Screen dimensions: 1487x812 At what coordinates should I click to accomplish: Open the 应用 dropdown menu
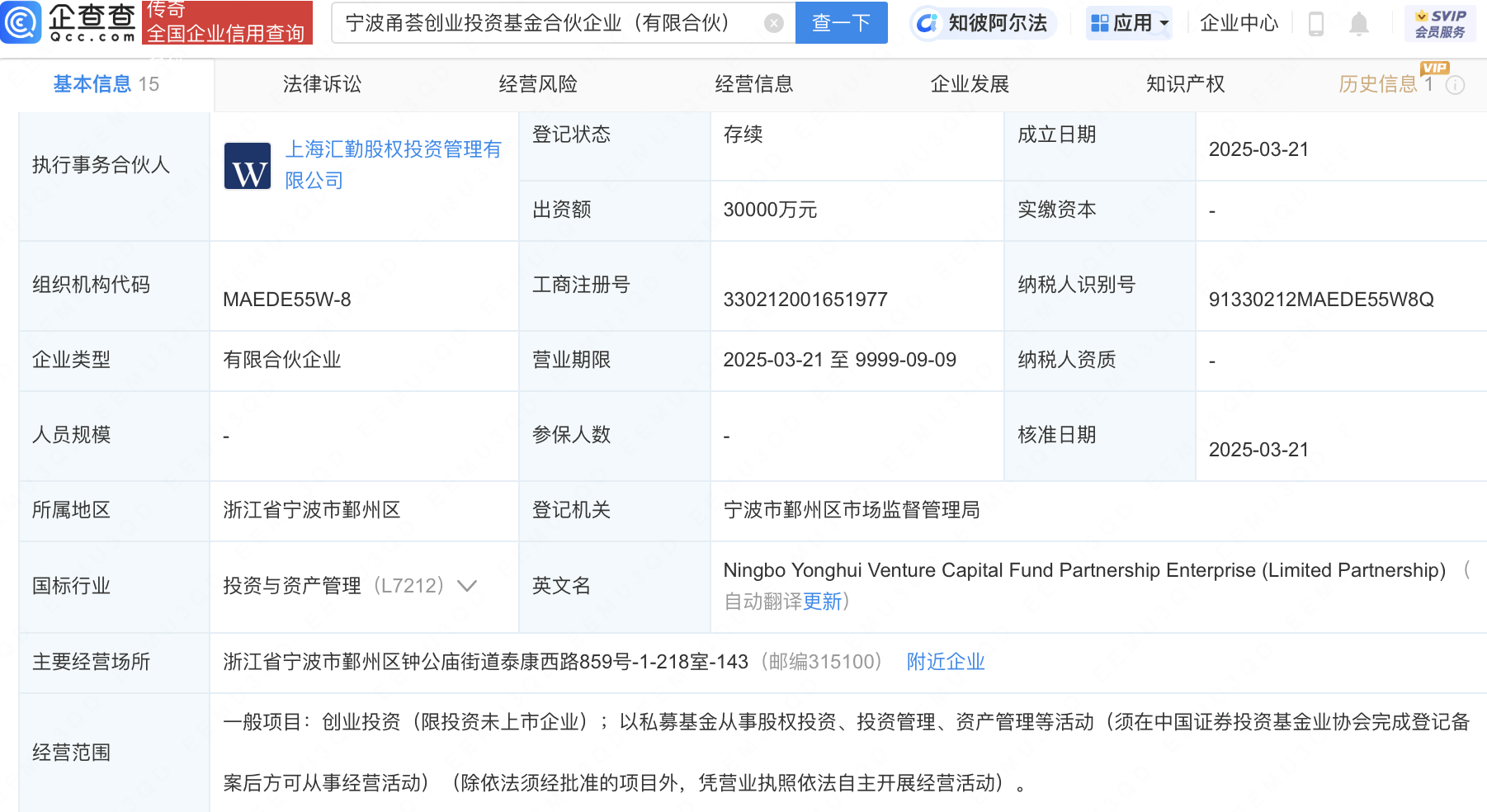point(1130,23)
